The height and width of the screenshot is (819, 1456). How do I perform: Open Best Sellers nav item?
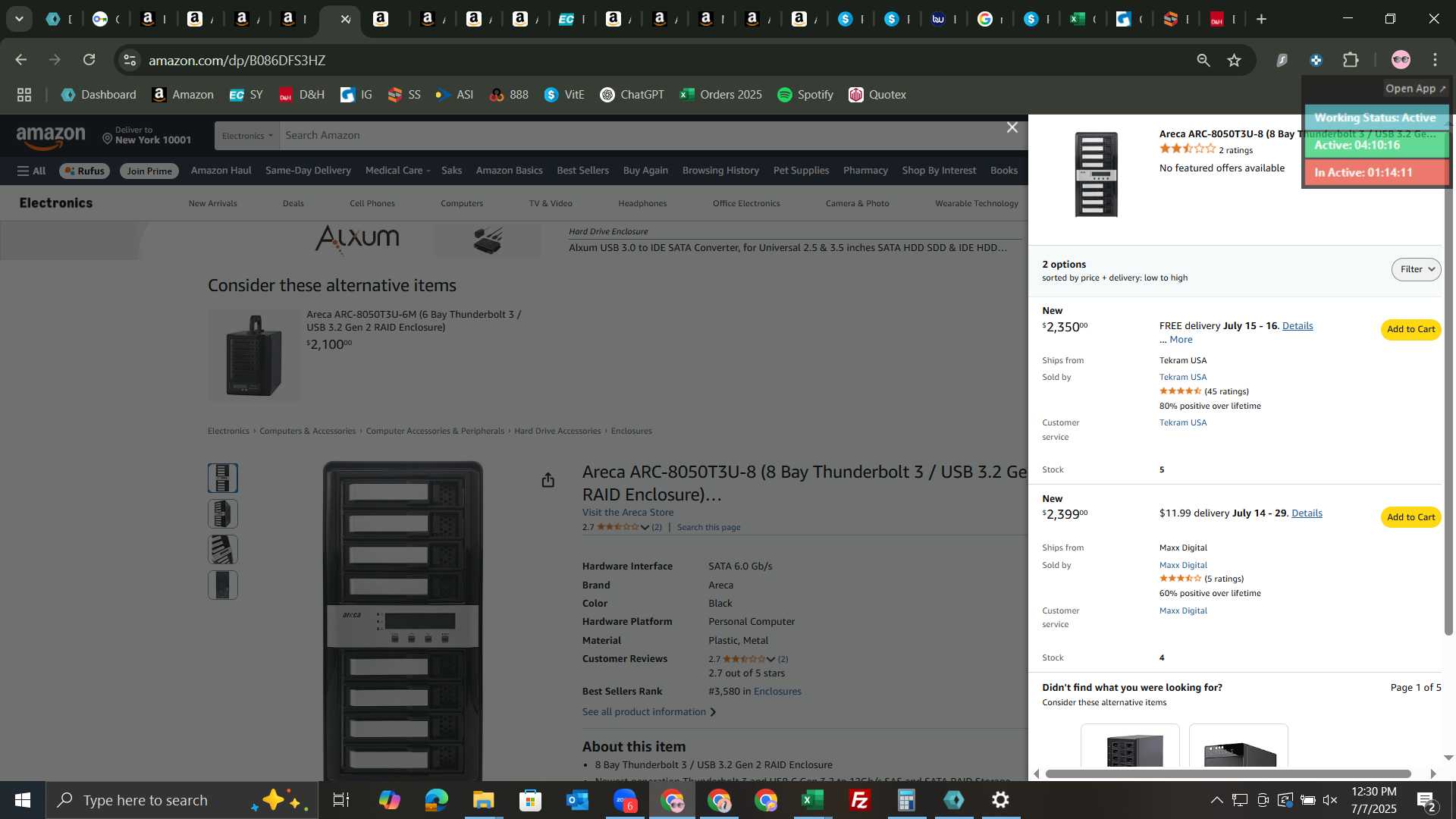582,171
